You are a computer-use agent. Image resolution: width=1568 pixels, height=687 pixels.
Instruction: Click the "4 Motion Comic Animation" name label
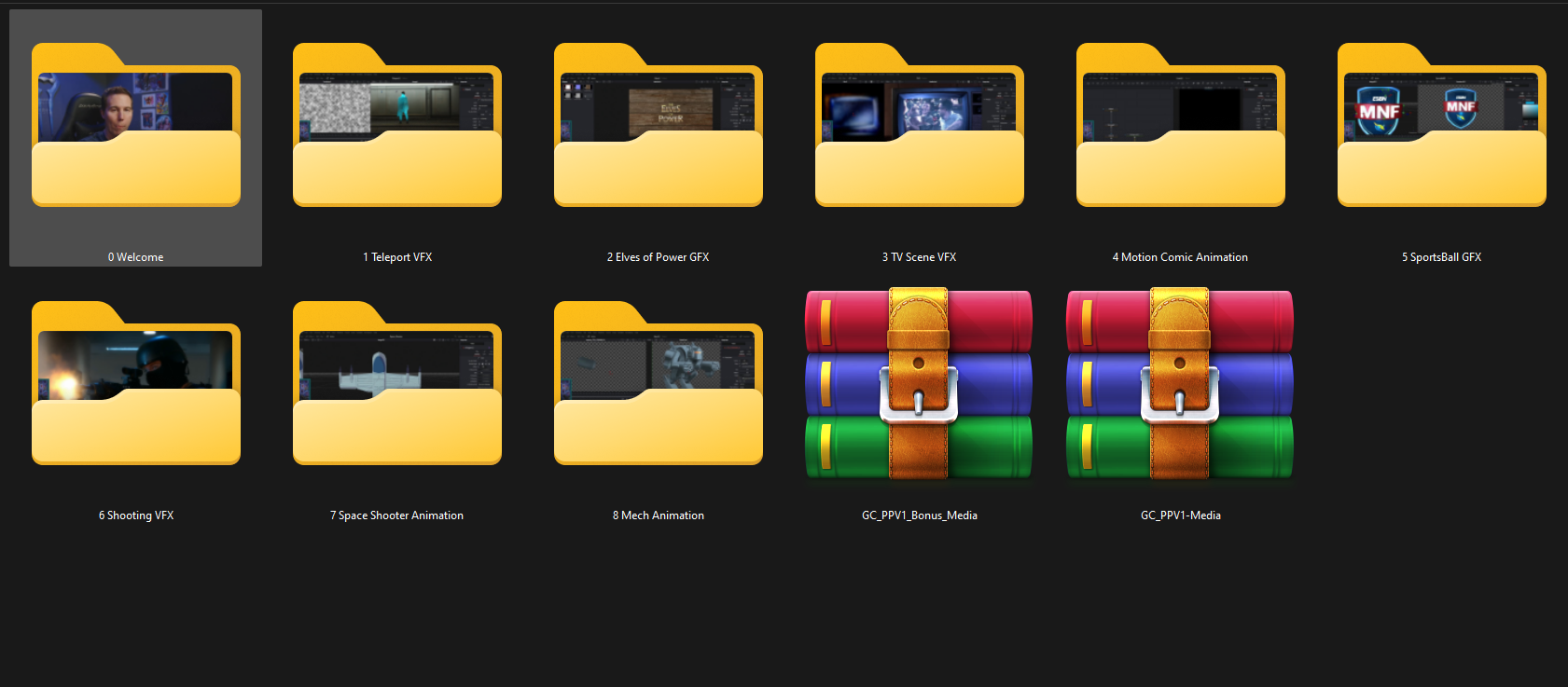click(x=1180, y=257)
